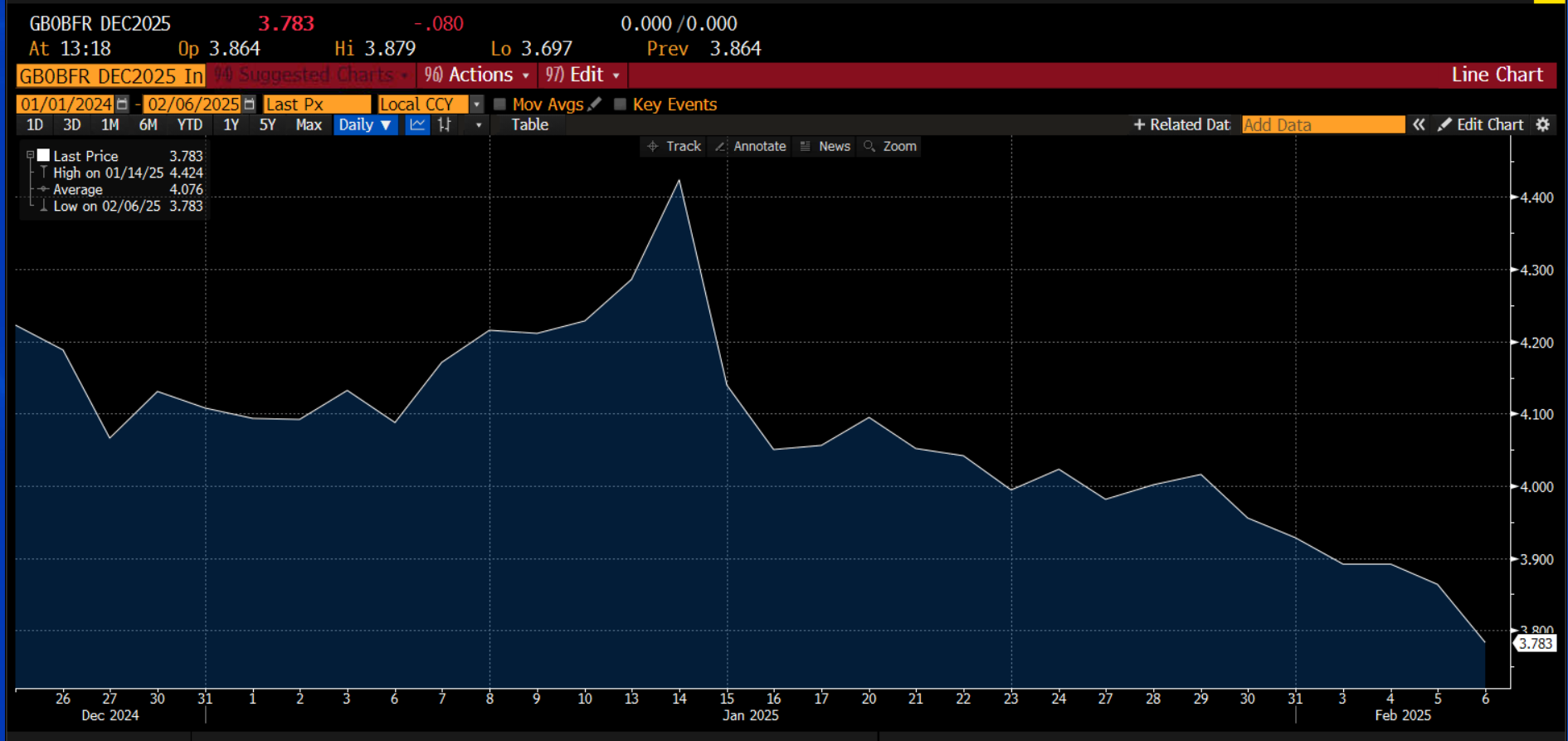Open the Actions menu

(x=477, y=75)
